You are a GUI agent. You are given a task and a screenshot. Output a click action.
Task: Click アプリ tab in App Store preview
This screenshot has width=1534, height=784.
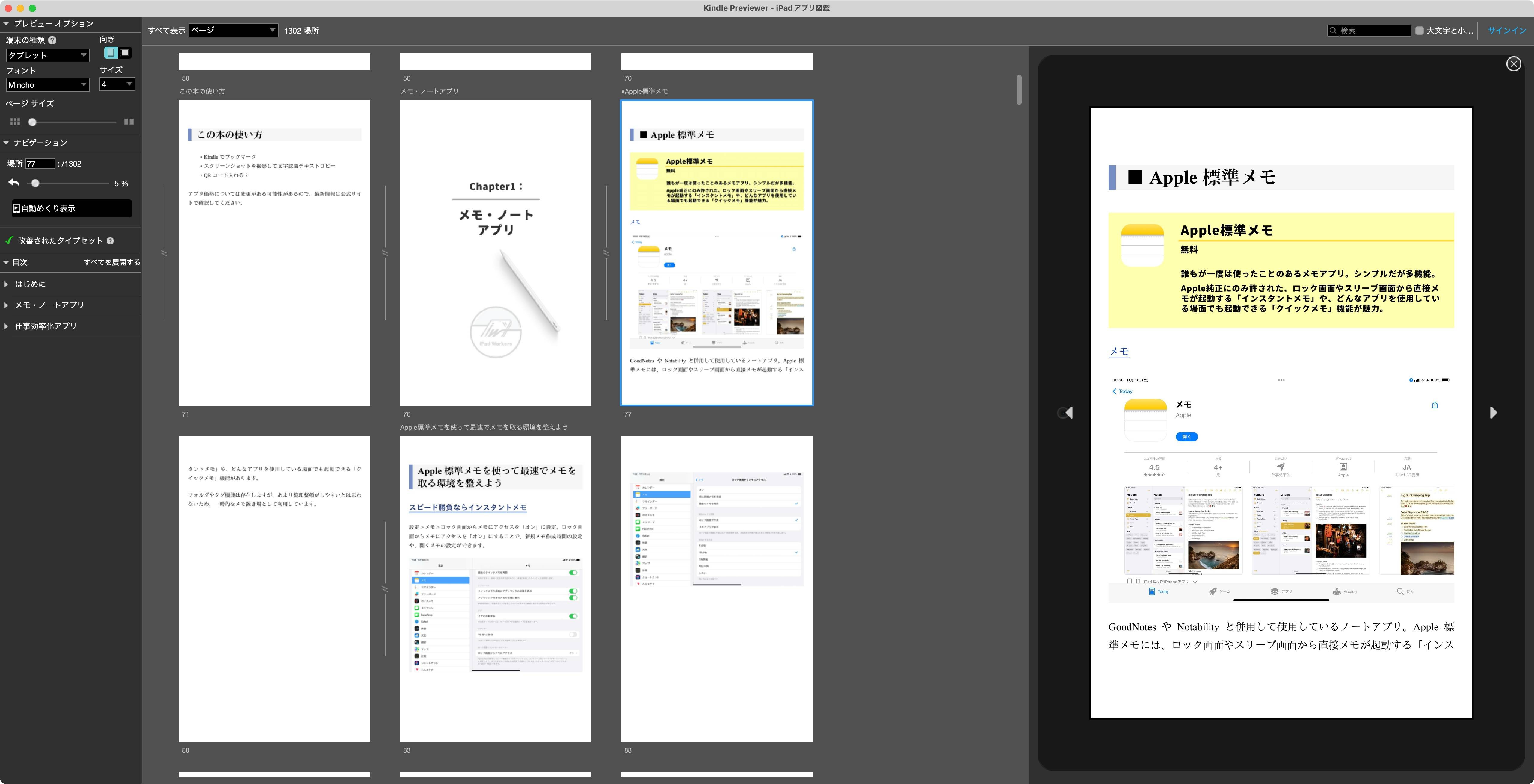coord(1281,591)
